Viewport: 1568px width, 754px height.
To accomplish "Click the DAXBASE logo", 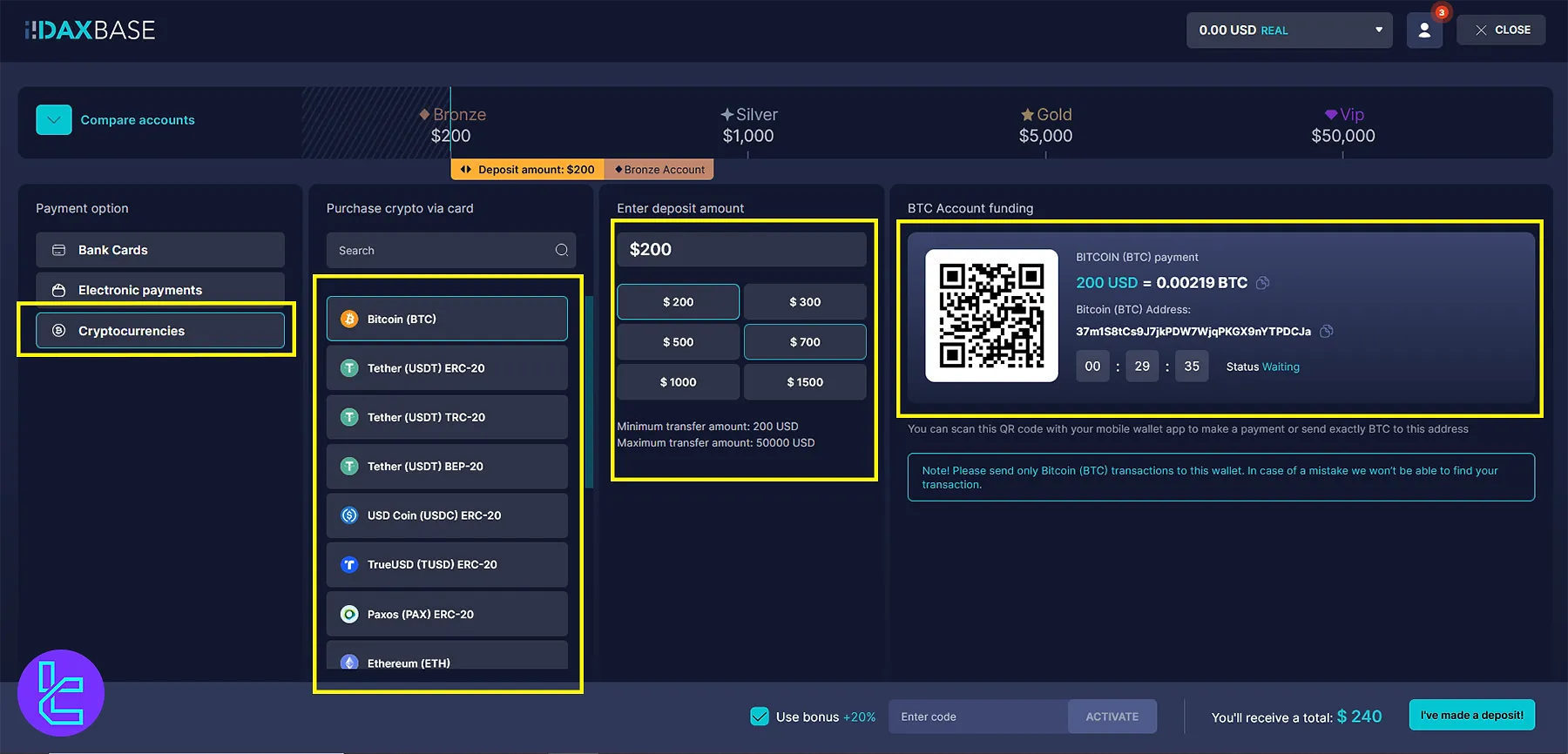I will pos(90,30).
